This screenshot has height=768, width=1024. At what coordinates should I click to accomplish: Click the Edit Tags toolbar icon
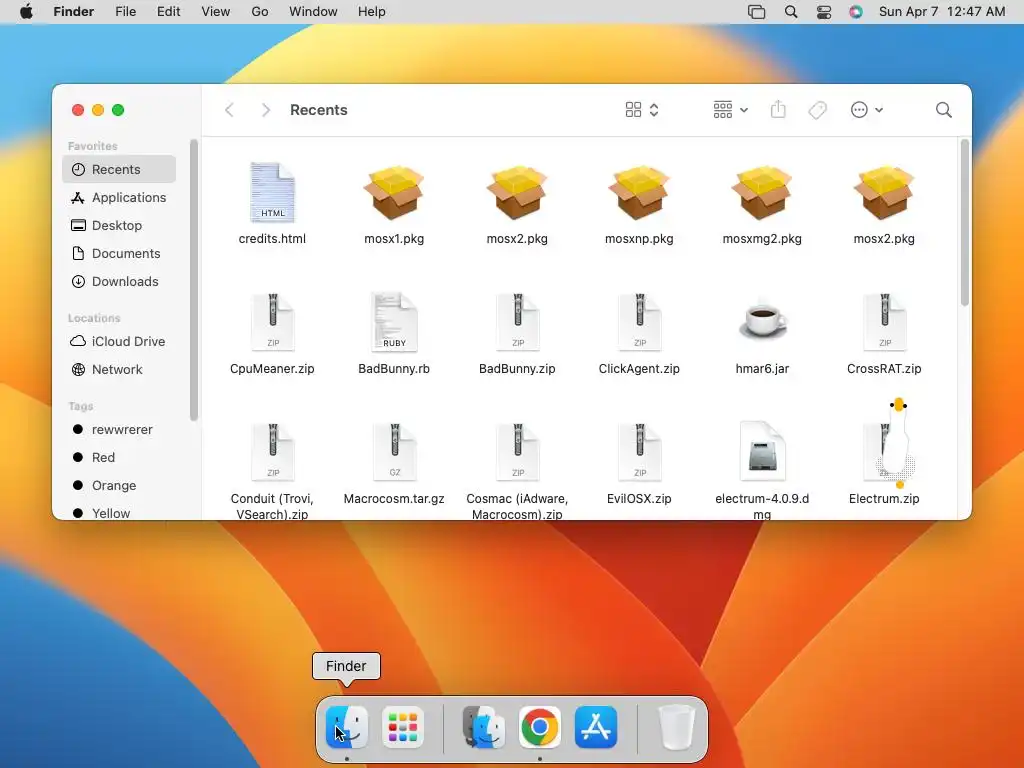[817, 110]
